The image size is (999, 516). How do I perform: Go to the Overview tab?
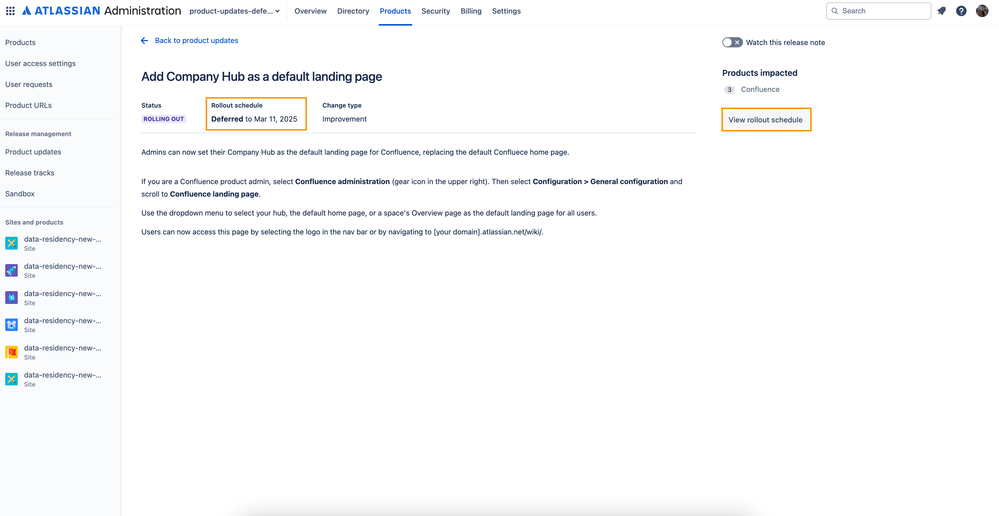310,11
